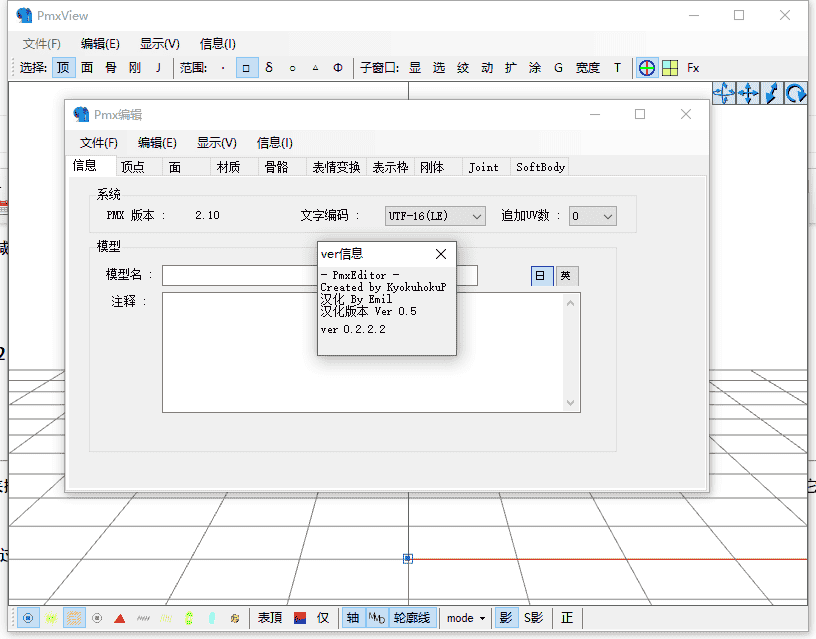816x639 pixels.
Task: Close the ver信息 popup
Action: tap(441, 253)
